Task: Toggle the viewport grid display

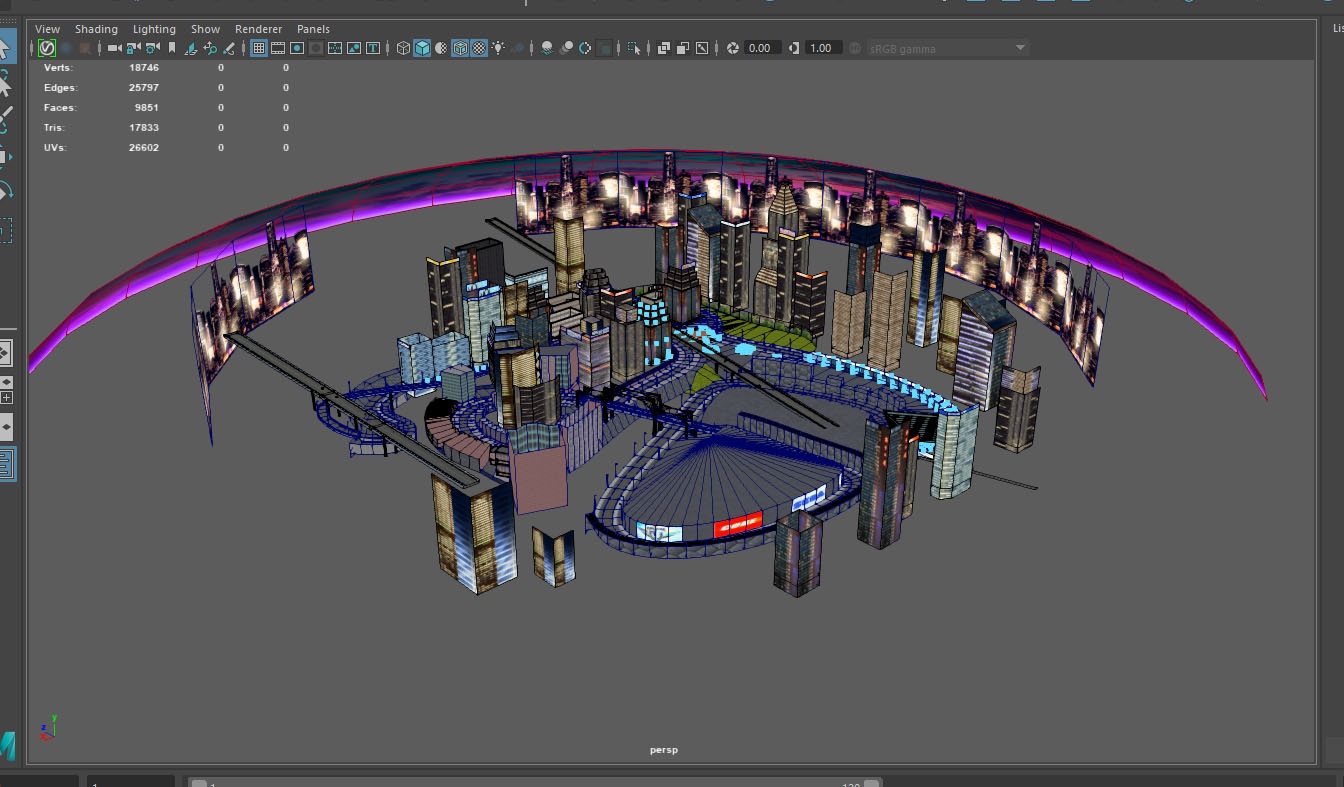Action: 259,48
